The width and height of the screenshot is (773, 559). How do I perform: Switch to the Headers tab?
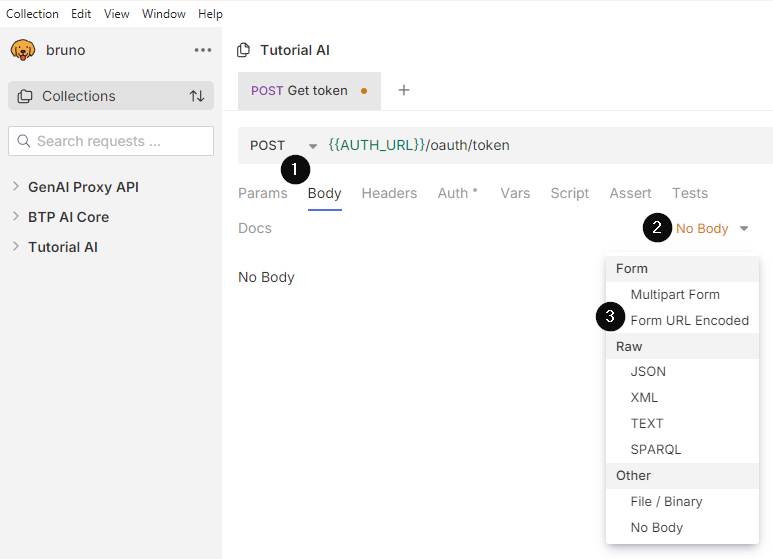[389, 193]
